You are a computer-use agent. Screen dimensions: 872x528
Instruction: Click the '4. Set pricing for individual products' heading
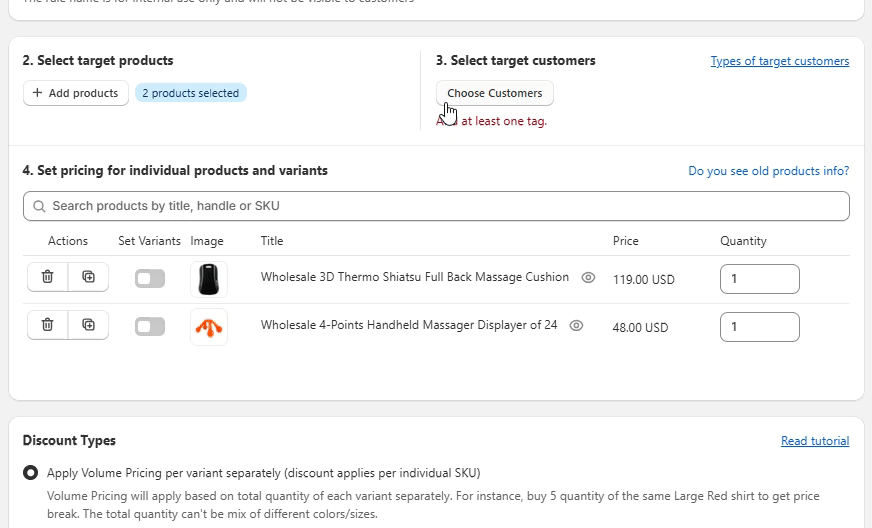point(175,170)
